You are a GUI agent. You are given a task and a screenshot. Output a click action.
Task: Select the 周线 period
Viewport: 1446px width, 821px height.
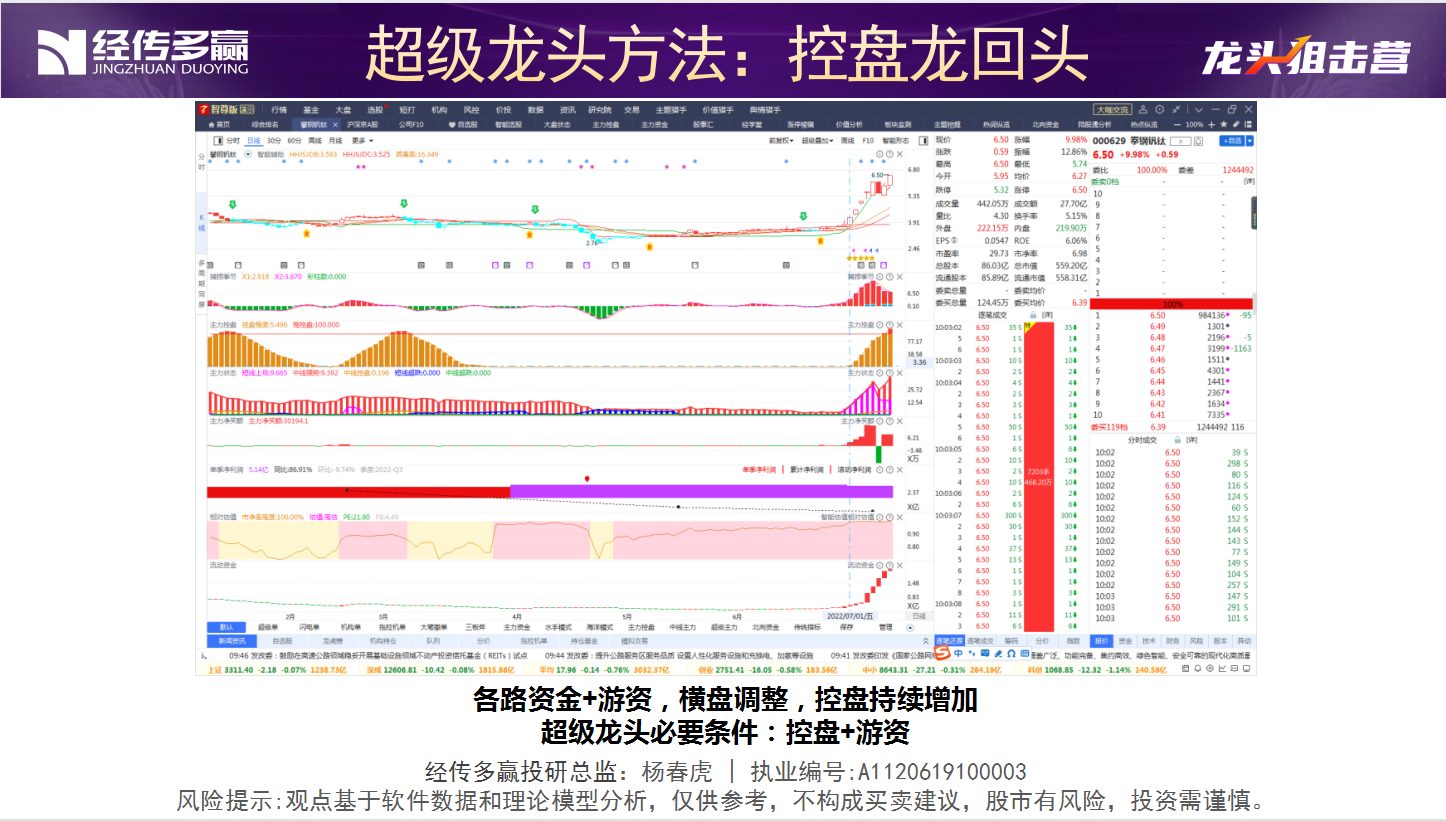point(315,140)
